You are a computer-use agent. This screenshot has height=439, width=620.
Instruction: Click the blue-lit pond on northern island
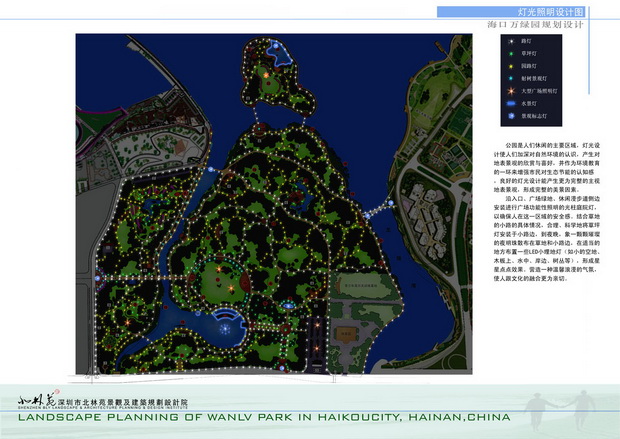(281, 55)
